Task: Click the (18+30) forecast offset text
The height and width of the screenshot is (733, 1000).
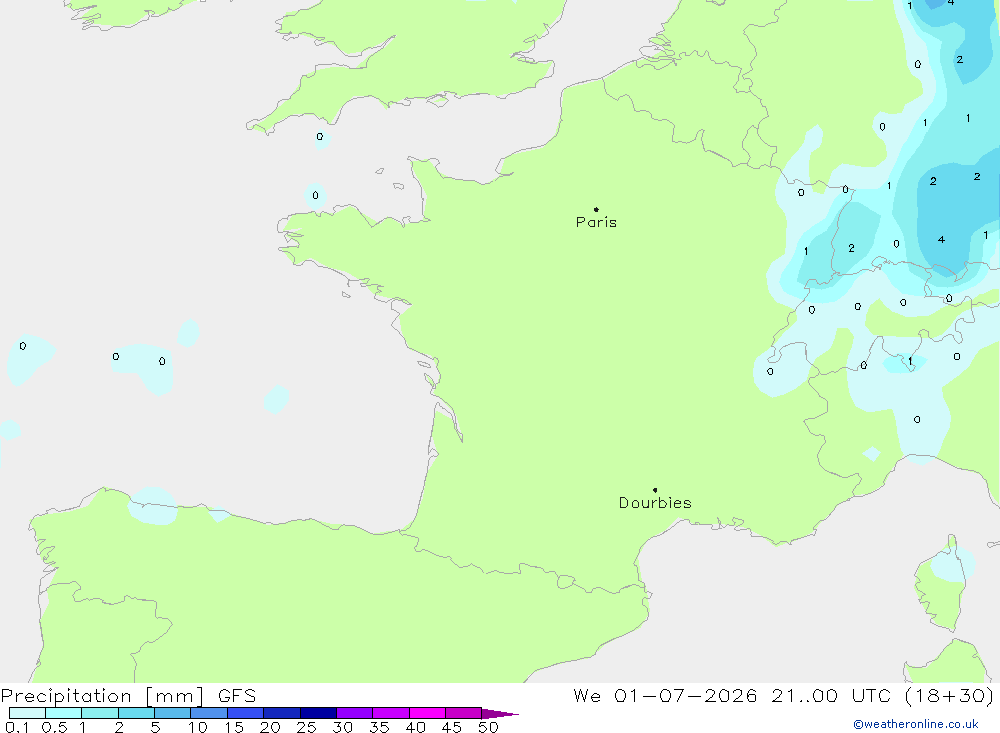Action: click(949, 695)
